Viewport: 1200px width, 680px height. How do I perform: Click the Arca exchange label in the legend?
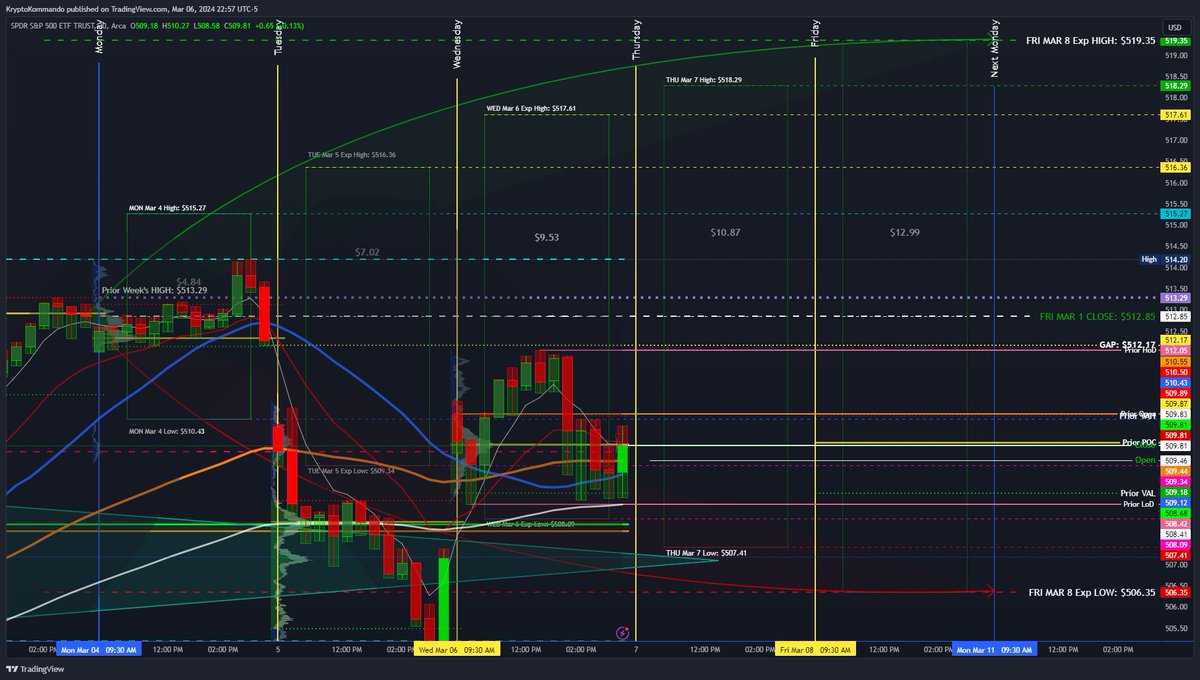click(x=118, y=27)
